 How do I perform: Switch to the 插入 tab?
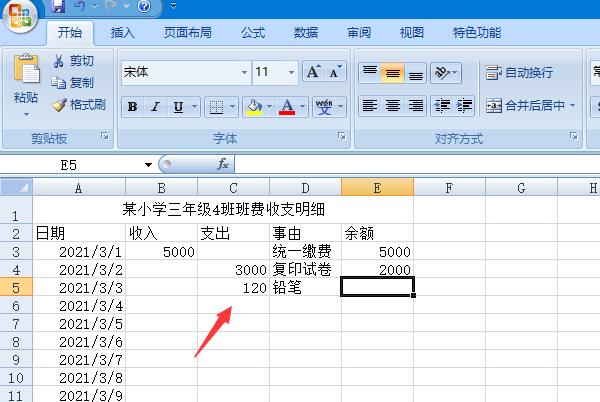click(123, 33)
